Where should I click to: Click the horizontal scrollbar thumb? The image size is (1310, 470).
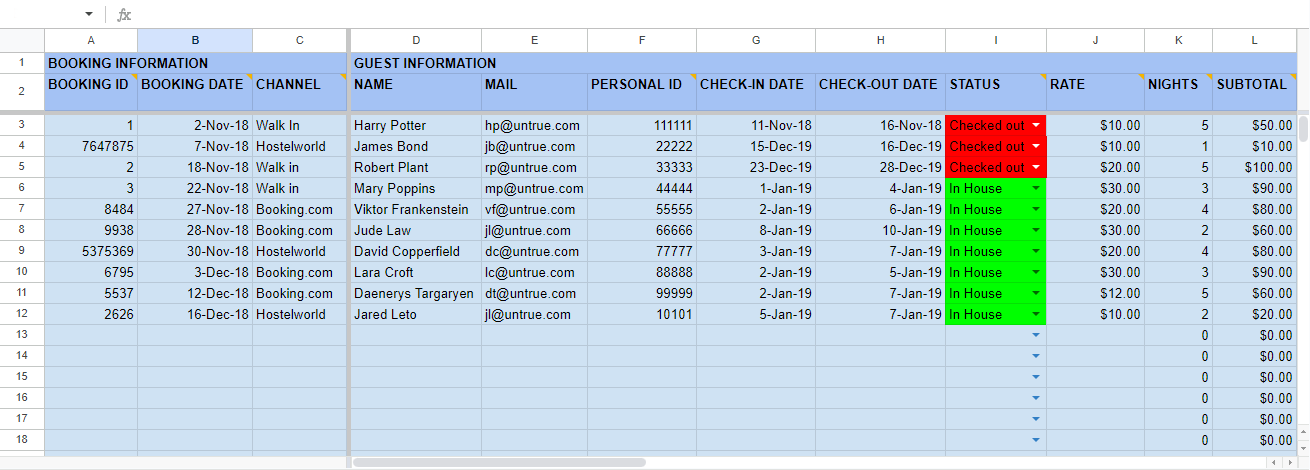coord(499,463)
